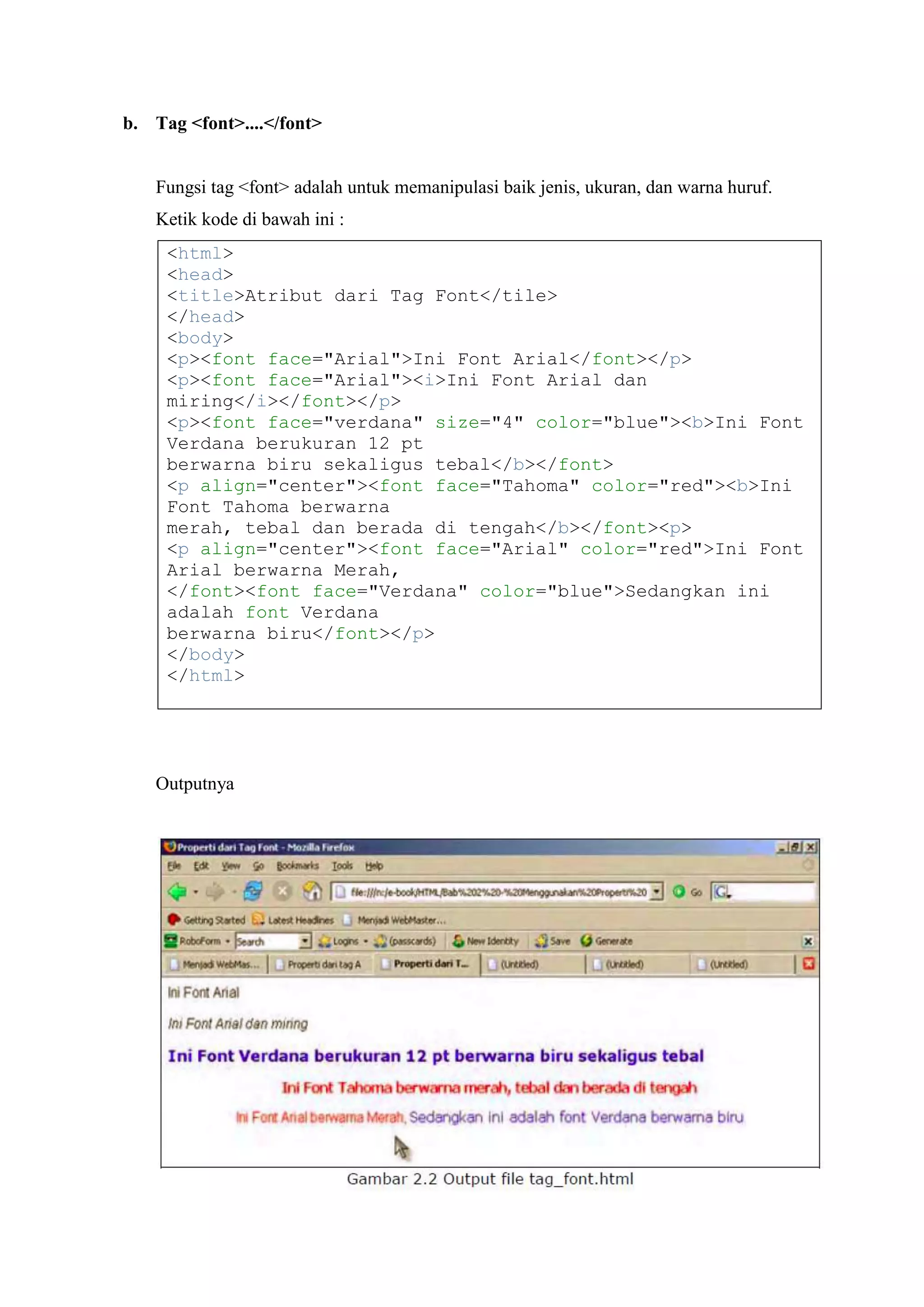Click the opening '<body>' code line
The width and height of the screenshot is (924, 1307).
(x=200, y=338)
